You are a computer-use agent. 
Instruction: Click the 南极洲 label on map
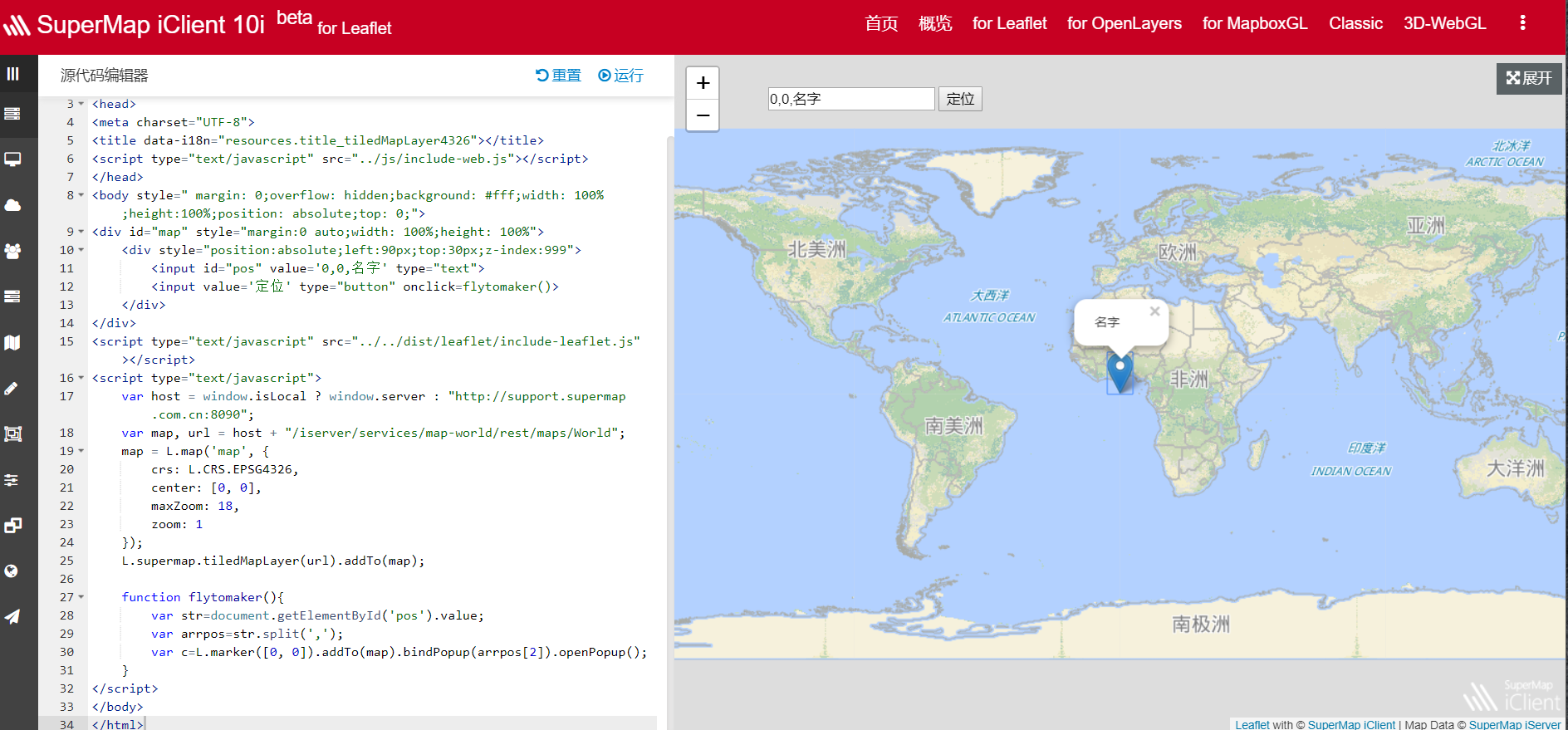tap(1200, 624)
